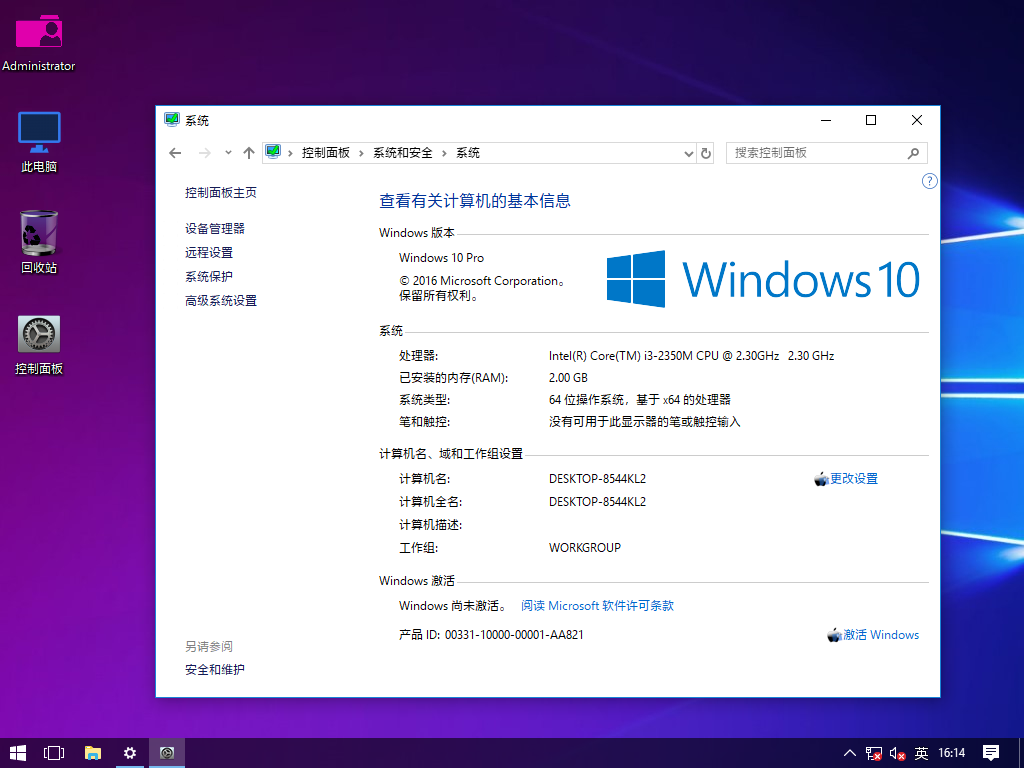Open the recent locations dropdown arrow

click(x=228, y=153)
